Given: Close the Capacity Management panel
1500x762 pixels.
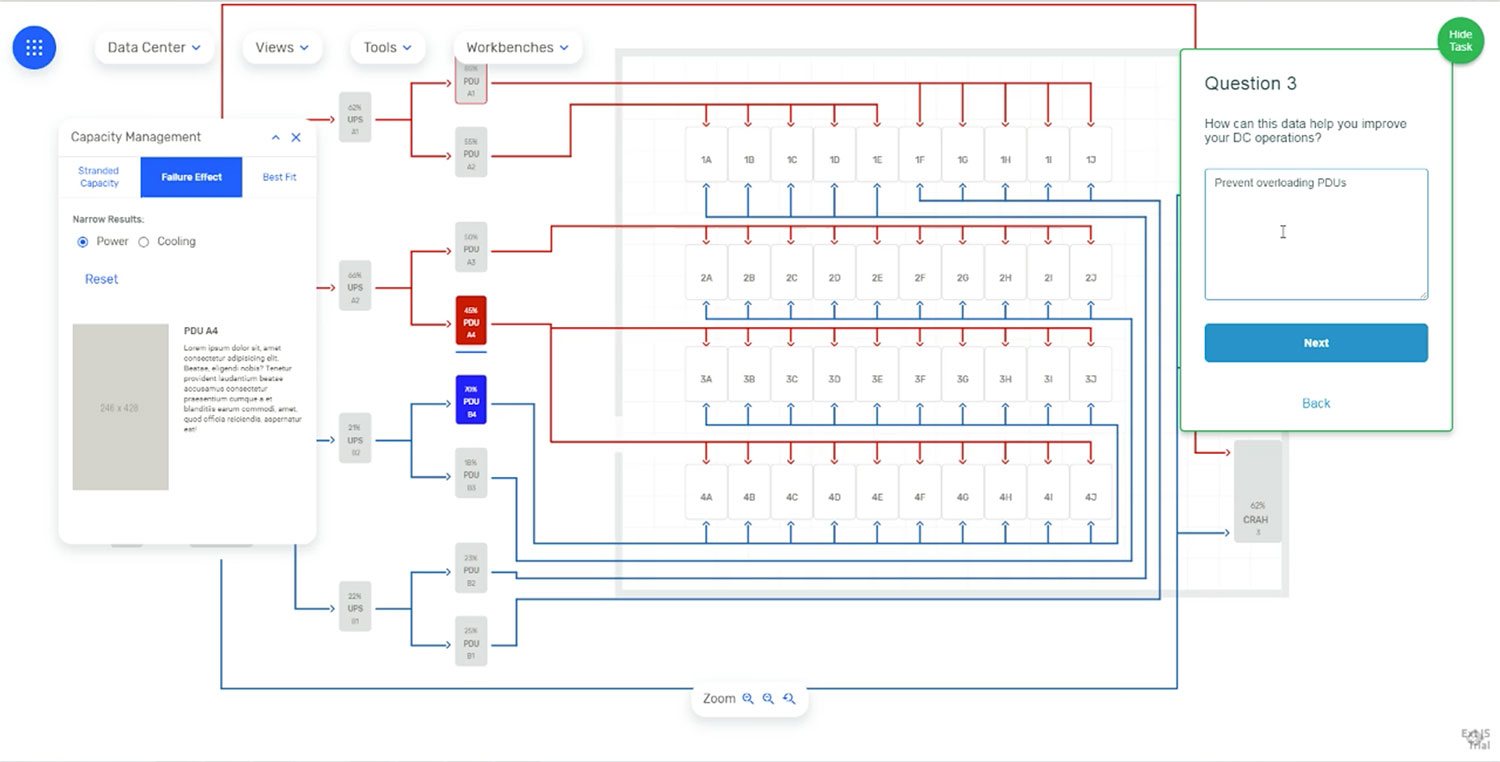Looking at the screenshot, I should 296,137.
